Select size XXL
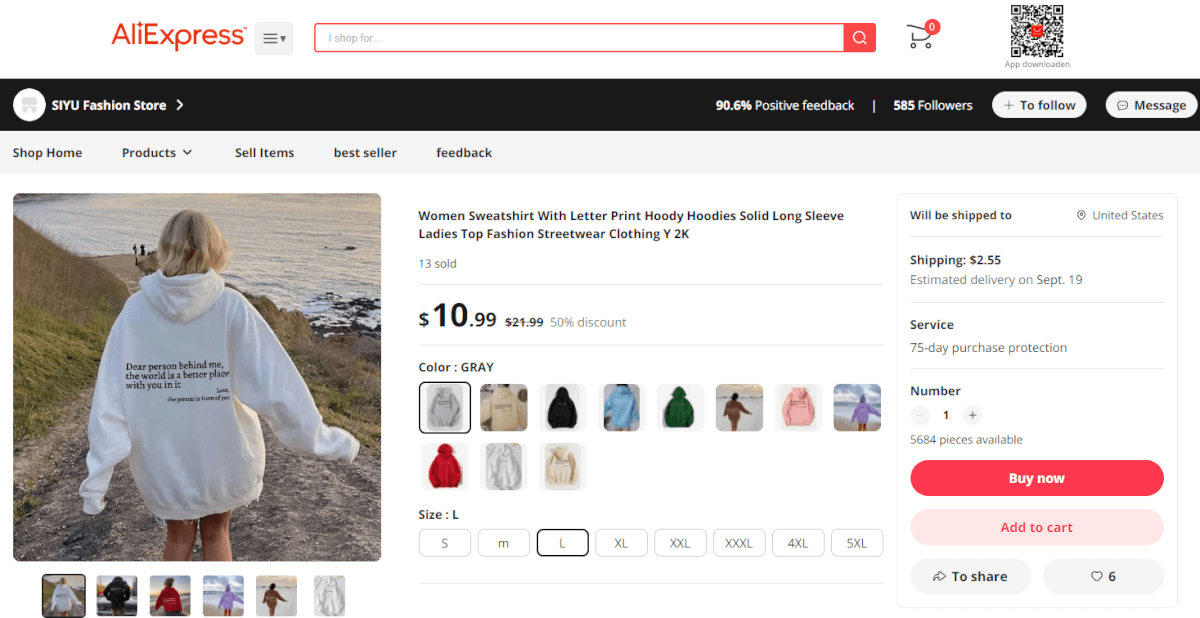 point(681,543)
